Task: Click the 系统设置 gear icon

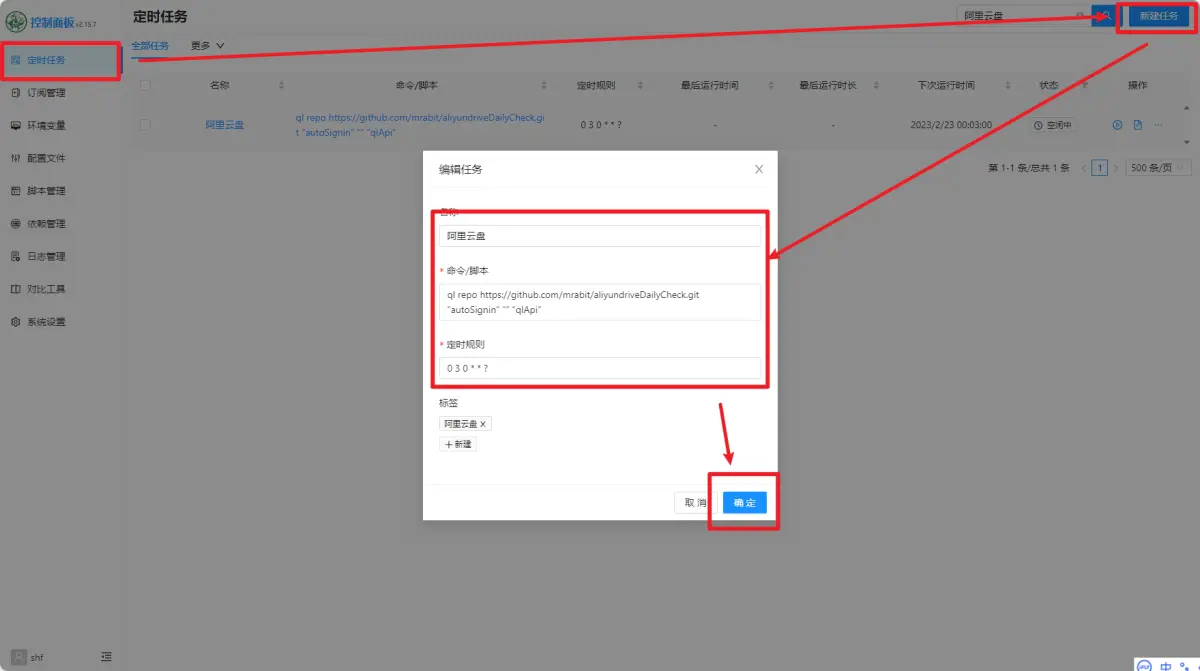Action: [x=16, y=322]
